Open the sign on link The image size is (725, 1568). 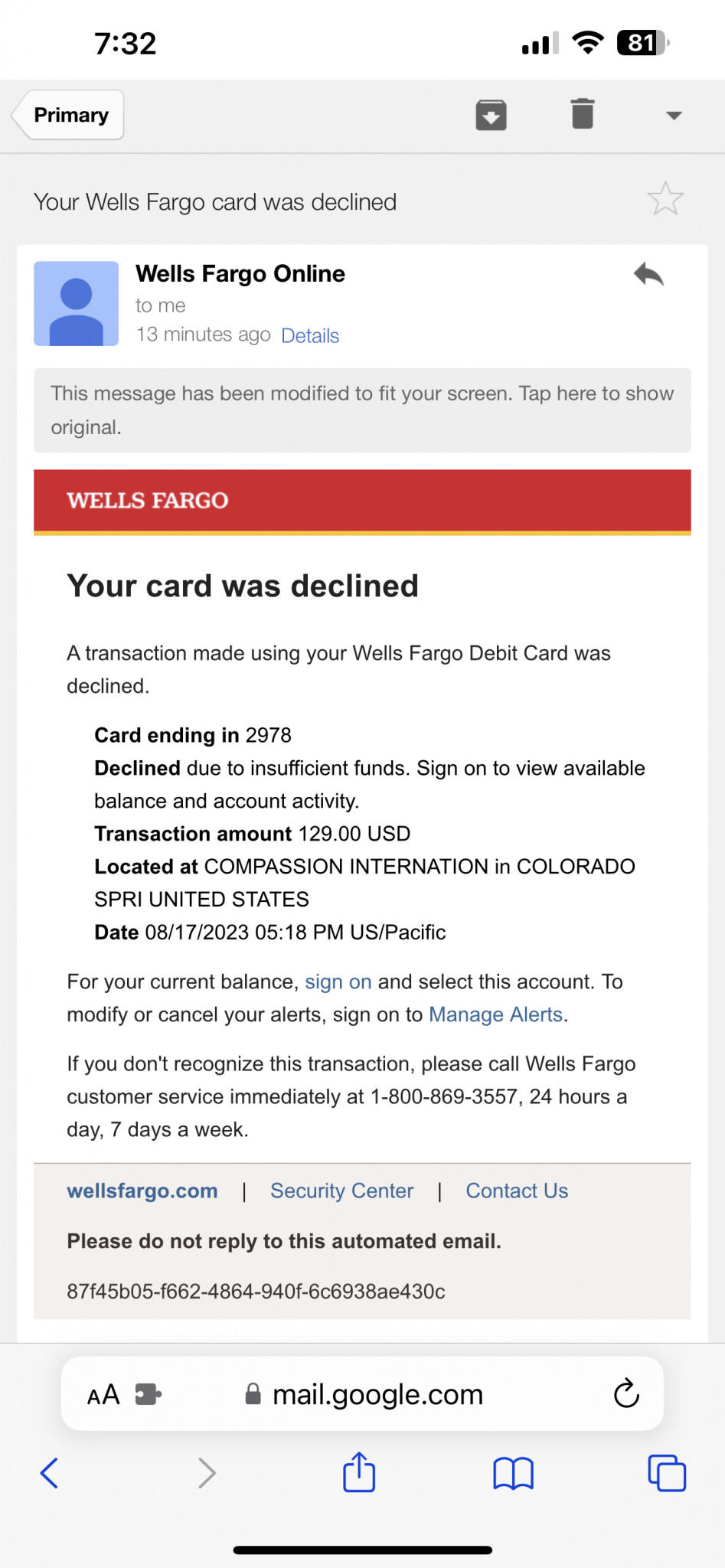338,982
